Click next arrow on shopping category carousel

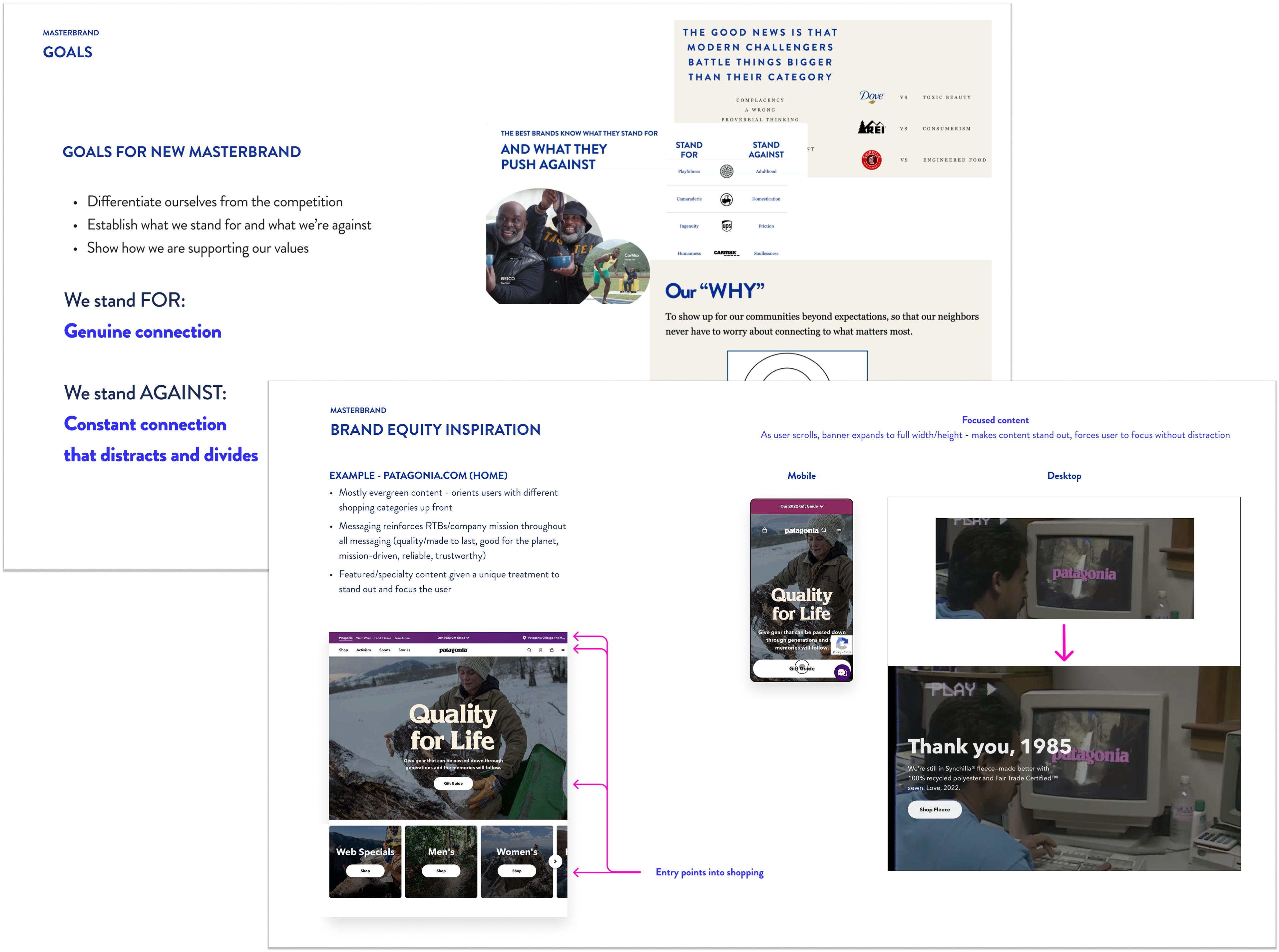point(555,861)
